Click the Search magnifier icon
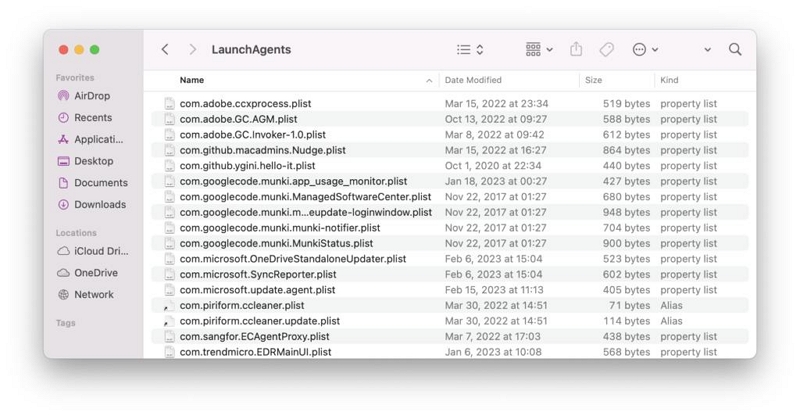Viewport: 800px width, 416px height. (x=735, y=50)
